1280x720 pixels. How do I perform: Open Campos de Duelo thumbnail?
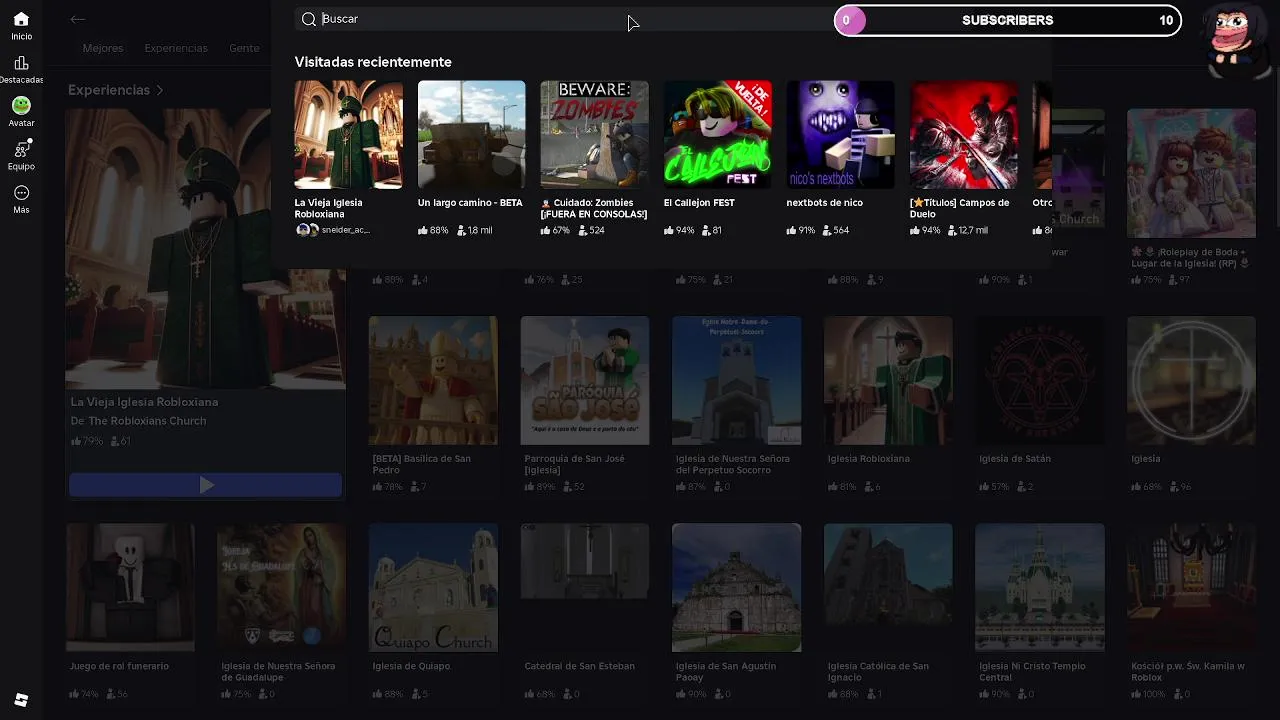963,134
